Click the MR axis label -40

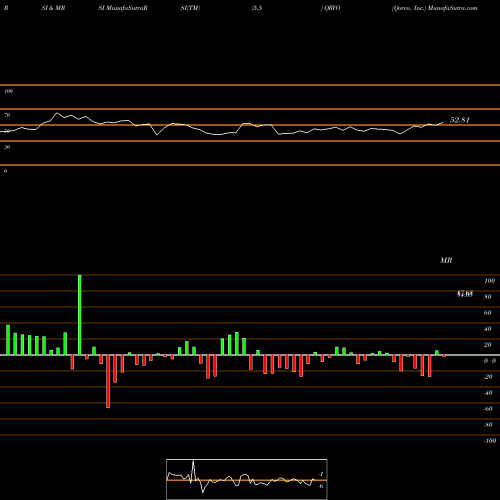pyautogui.click(x=488, y=393)
